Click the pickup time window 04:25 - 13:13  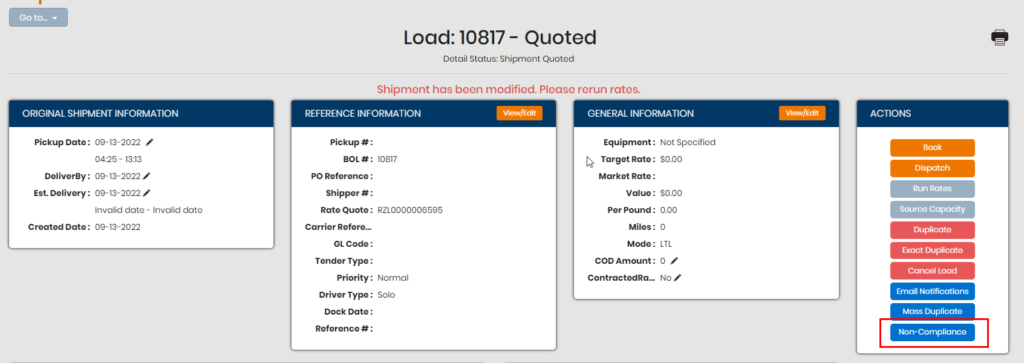click(x=118, y=159)
